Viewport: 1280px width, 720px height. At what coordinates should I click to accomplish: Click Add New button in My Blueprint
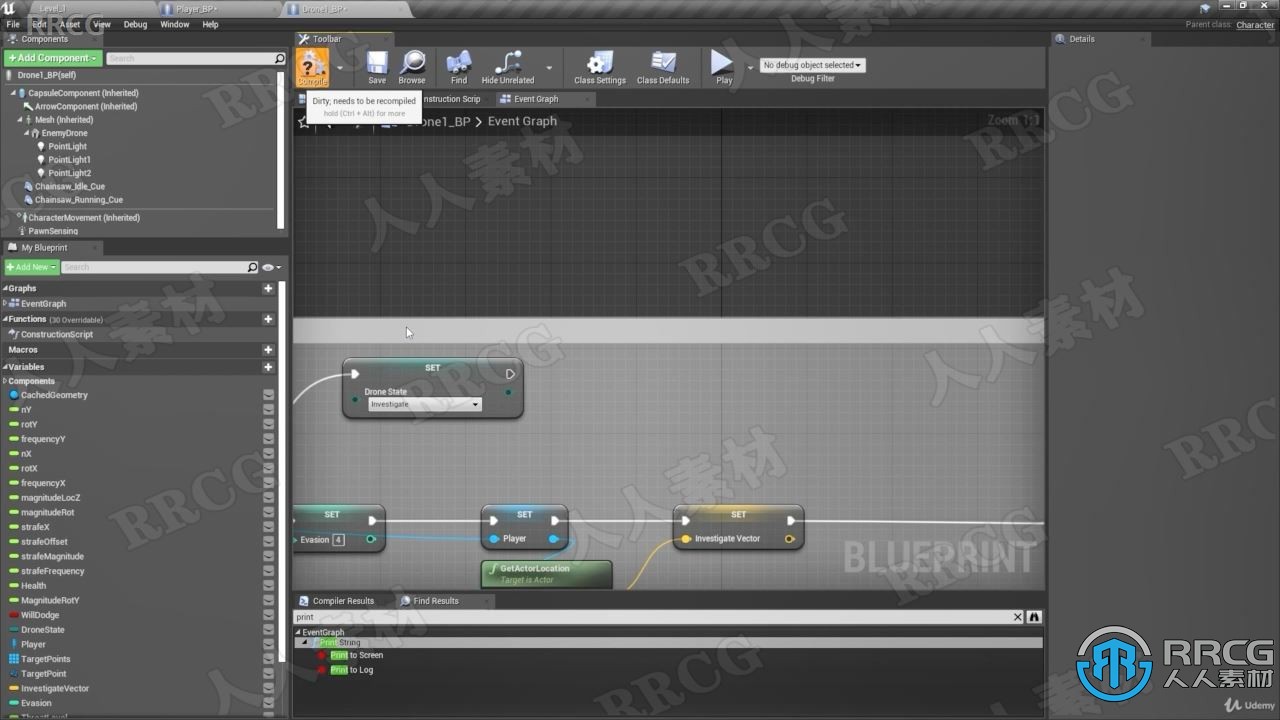pyautogui.click(x=31, y=267)
